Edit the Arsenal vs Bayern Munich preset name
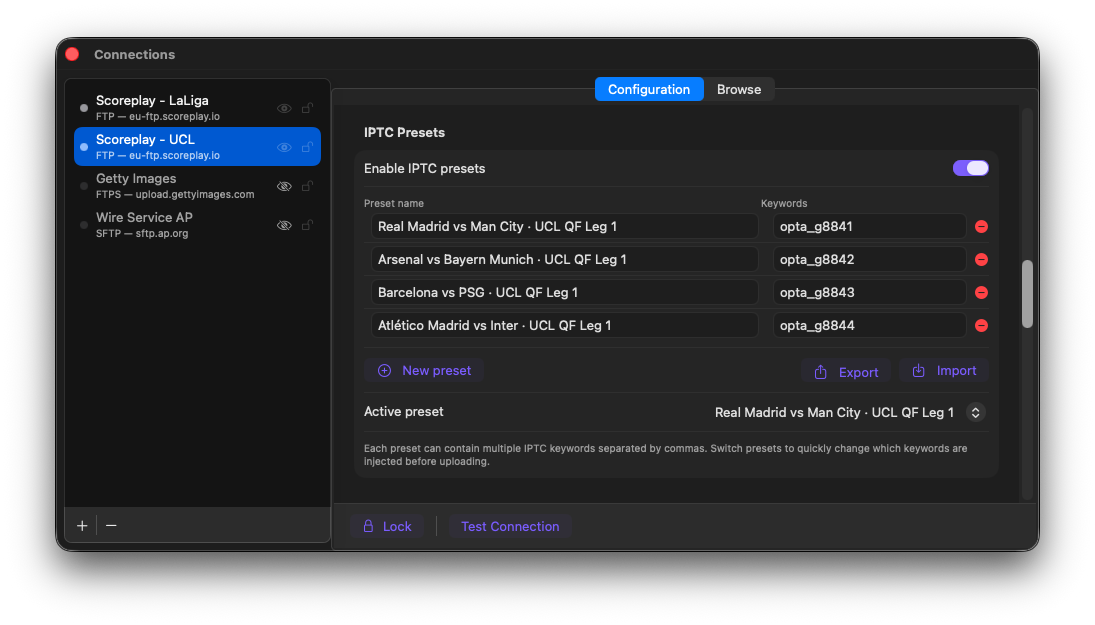This screenshot has width=1095, height=625. point(564,259)
